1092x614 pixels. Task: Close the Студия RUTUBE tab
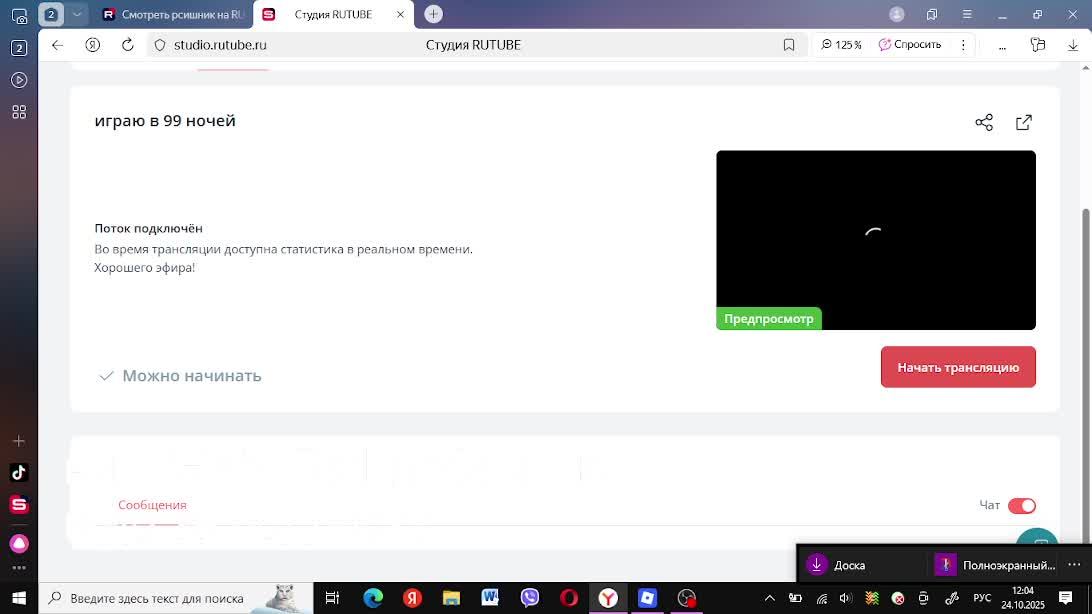click(400, 14)
